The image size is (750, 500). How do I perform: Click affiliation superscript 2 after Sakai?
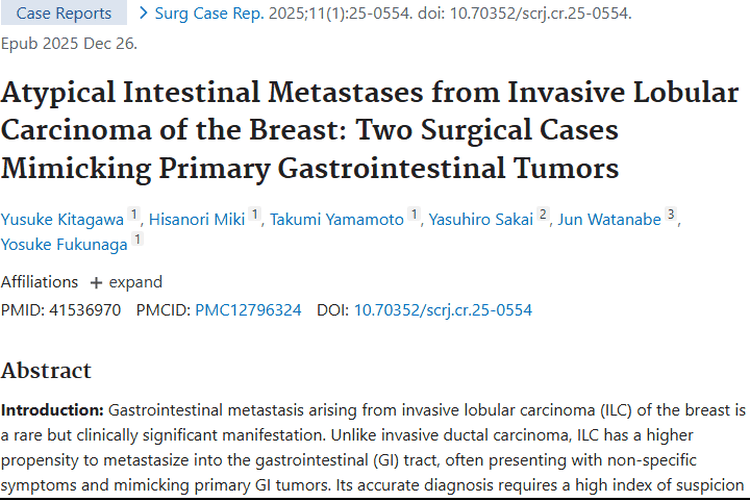[x=543, y=214]
